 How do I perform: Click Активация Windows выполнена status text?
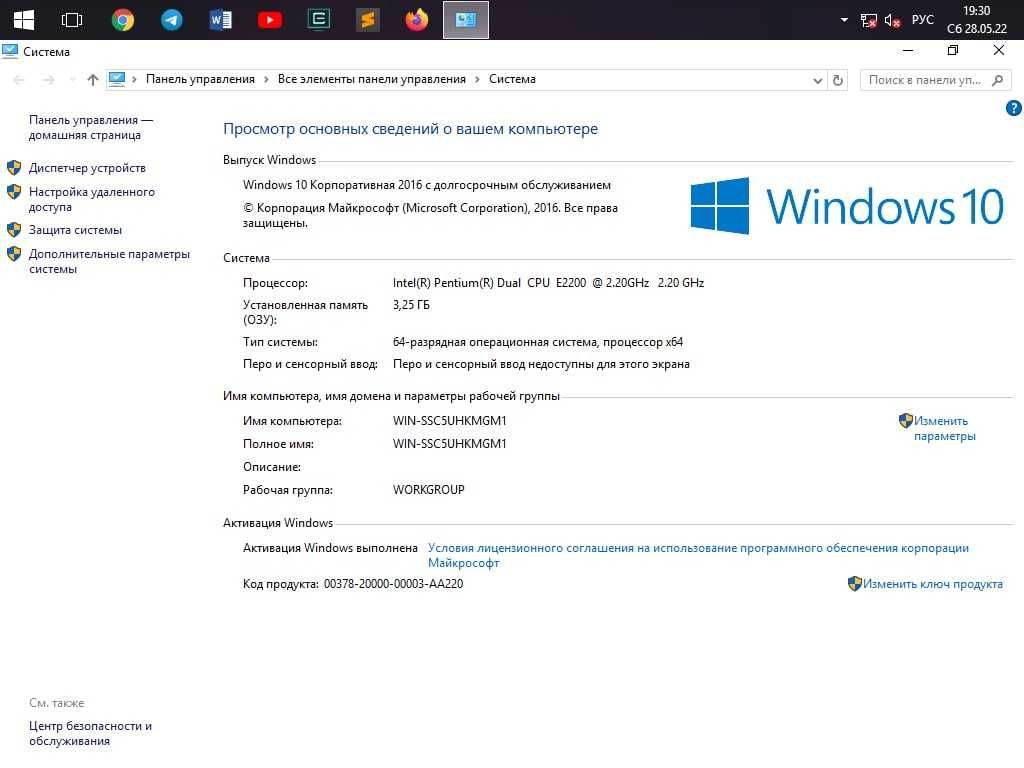(330, 548)
